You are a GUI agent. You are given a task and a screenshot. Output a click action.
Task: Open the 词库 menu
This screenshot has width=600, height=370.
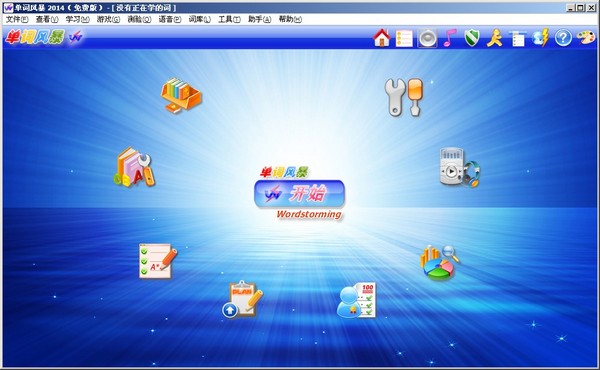pos(199,19)
